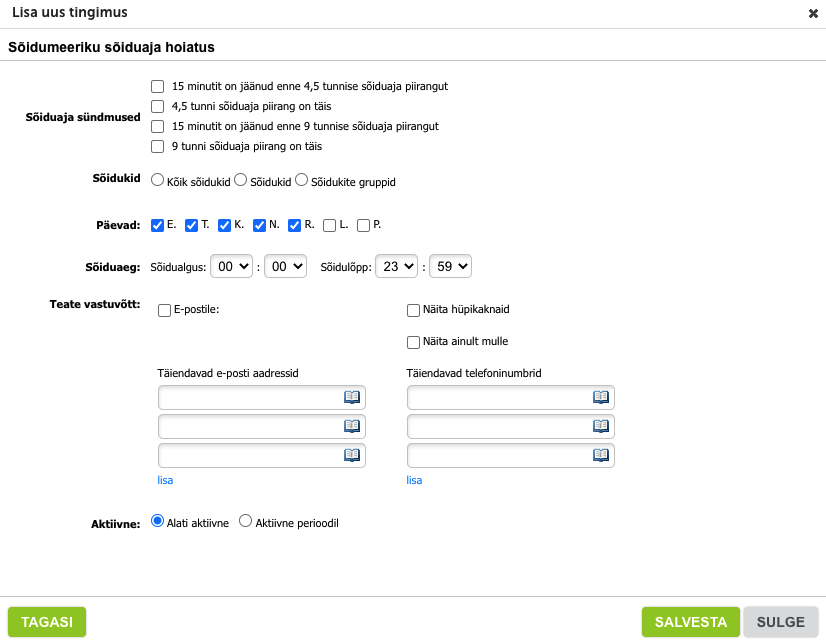This screenshot has height=644, width=826.
Task: Enable 4,5 tunni sõiduaja piirang on täis
Action: 157,106
